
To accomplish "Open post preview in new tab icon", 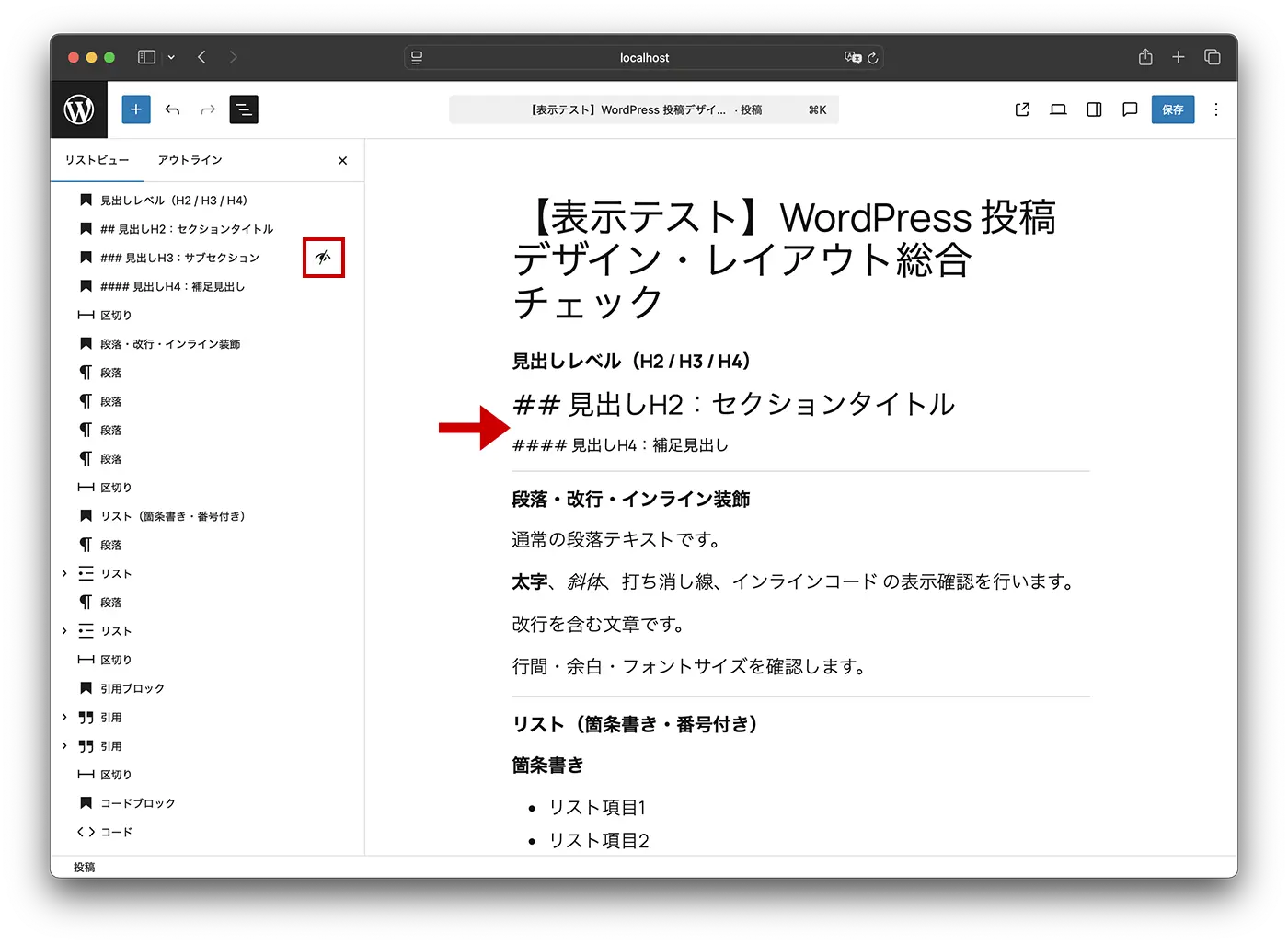I will 1021,109.
